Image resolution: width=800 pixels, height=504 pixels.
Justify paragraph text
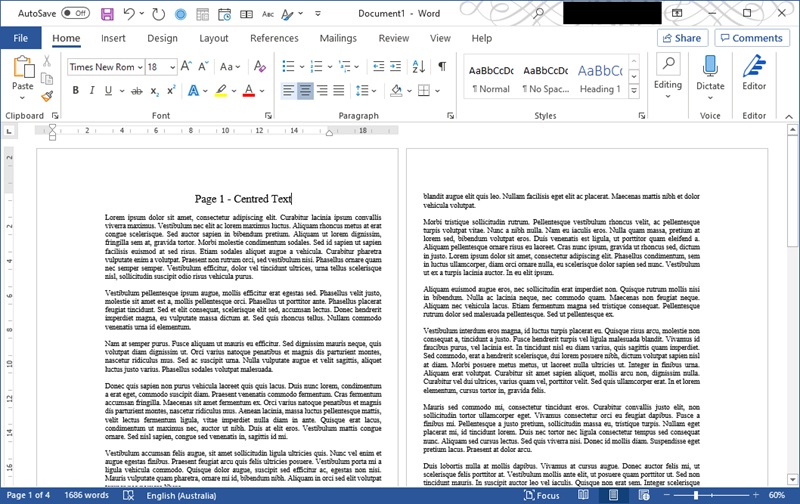click(339, 90)
